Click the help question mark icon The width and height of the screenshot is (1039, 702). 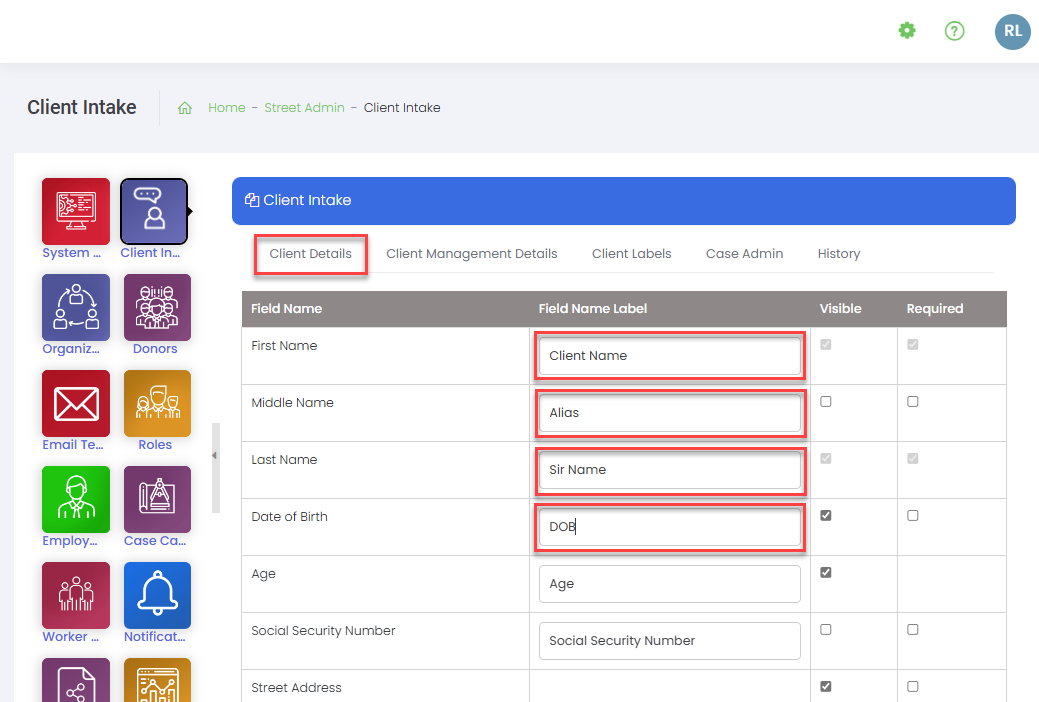[955, 31]
